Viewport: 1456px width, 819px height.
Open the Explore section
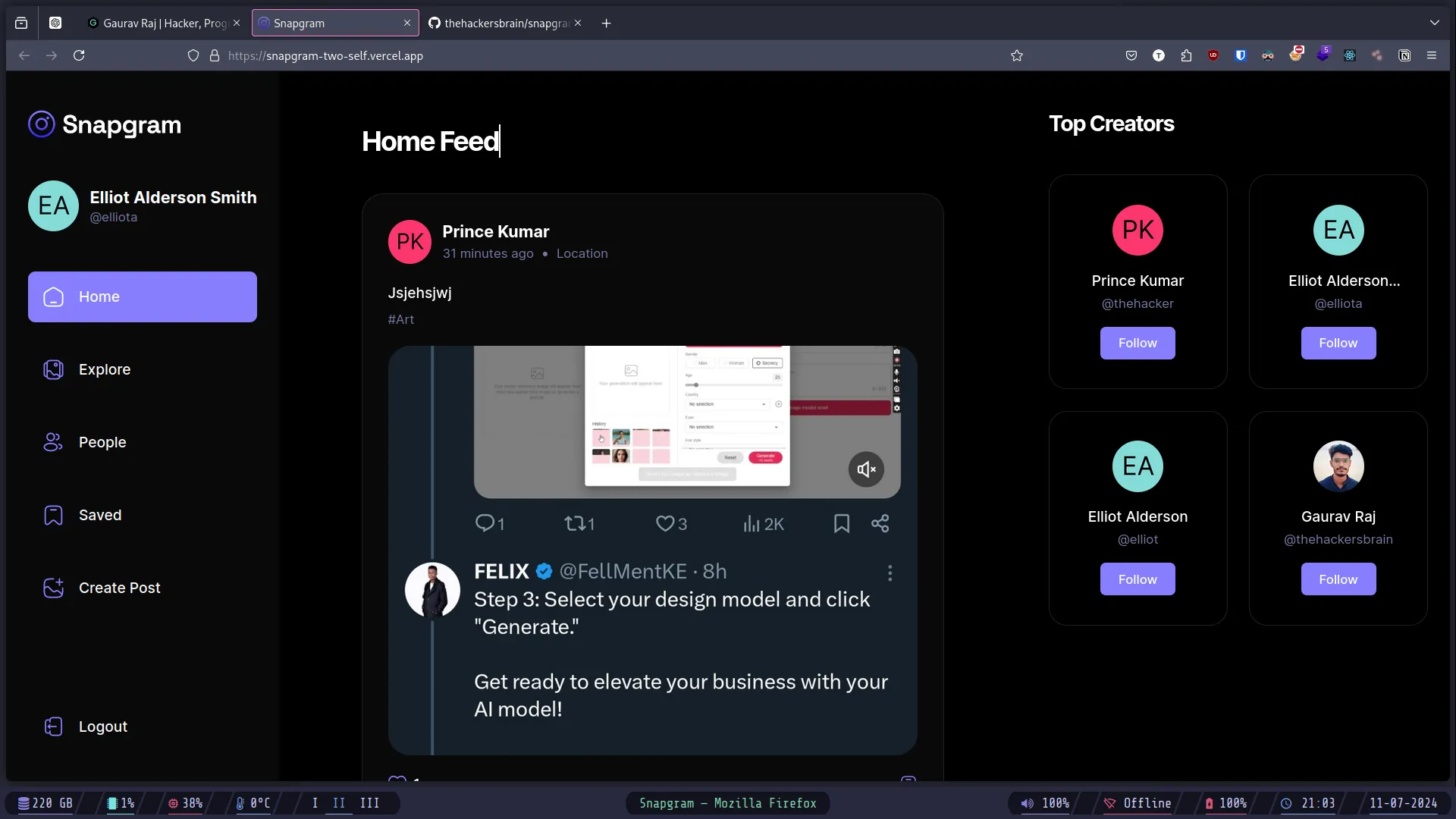pos(104,369)
